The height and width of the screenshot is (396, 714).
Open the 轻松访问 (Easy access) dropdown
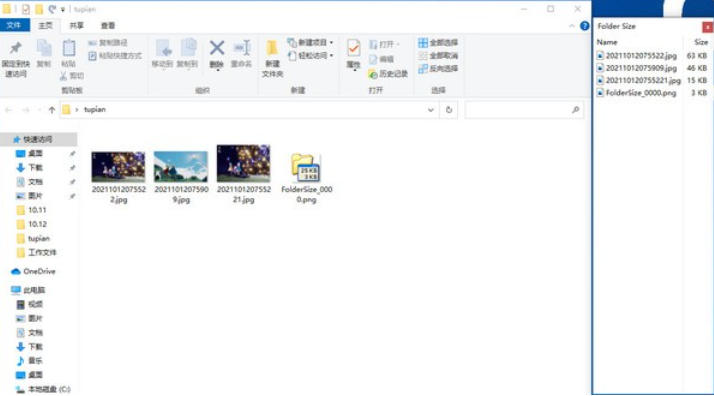click(311, 56)
